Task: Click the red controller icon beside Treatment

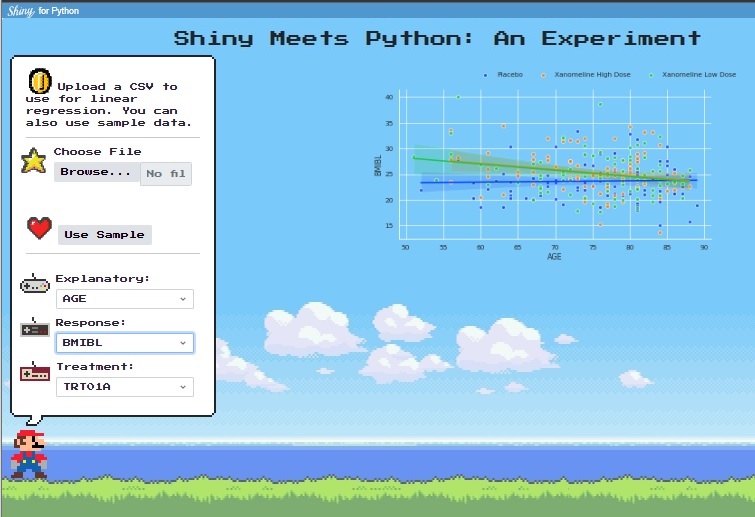Action: [x=35, y=372]
